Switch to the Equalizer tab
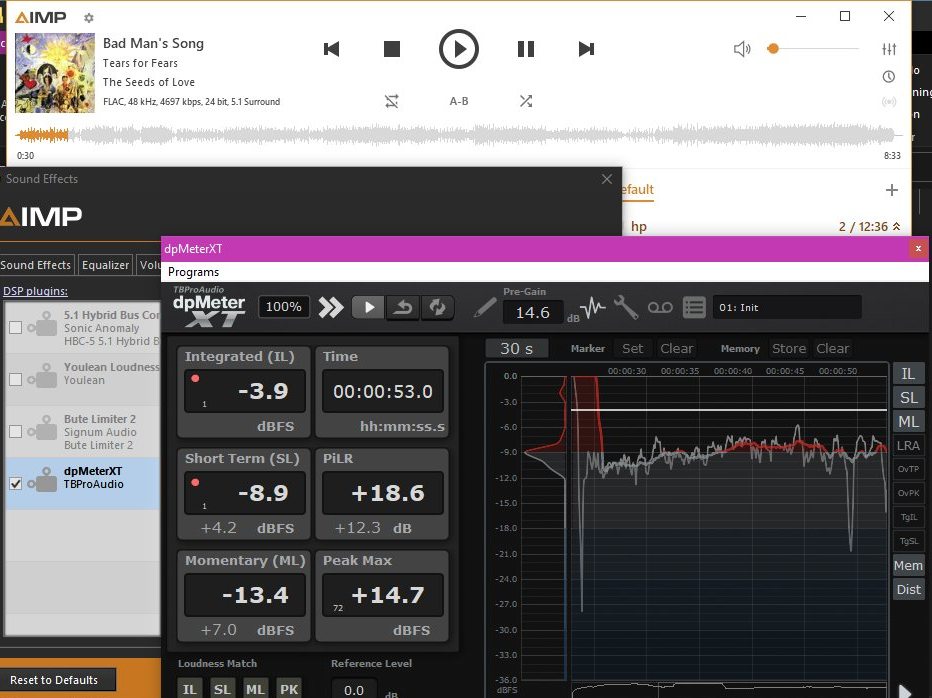The image size is (932, 698). [105, 265]
